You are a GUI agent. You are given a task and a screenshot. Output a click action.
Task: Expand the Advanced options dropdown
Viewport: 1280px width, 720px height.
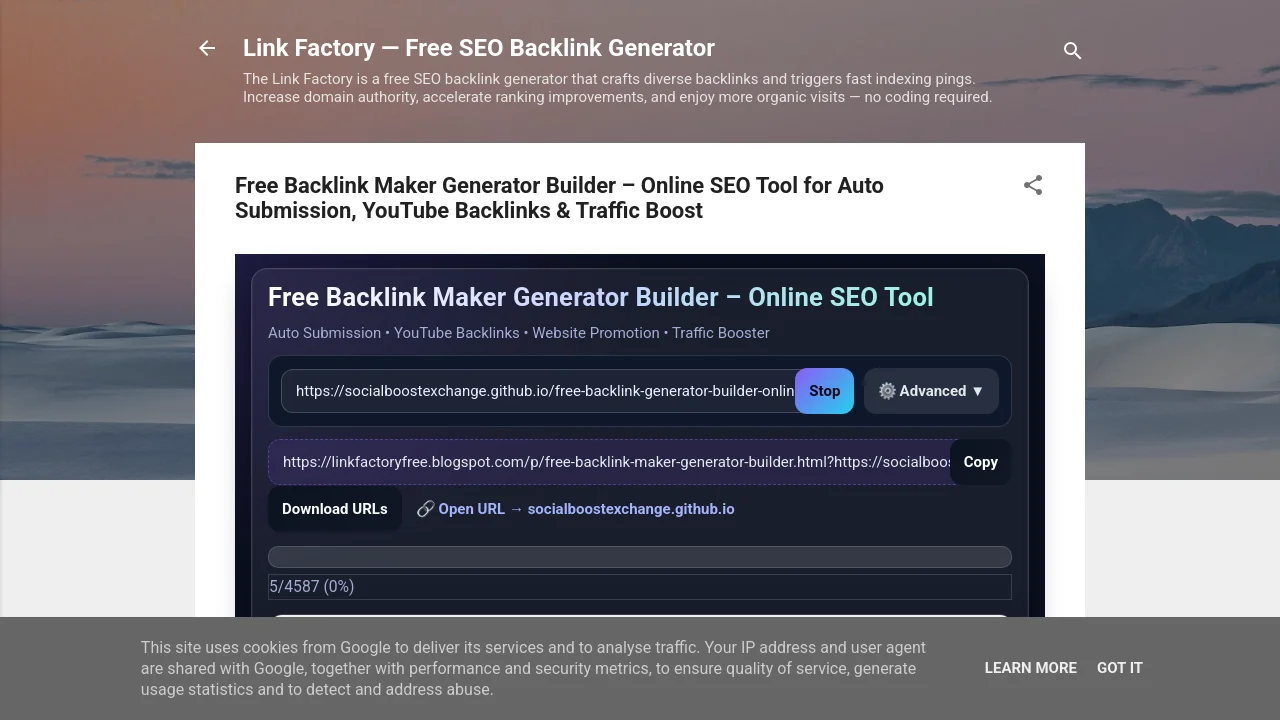(931, 391)
